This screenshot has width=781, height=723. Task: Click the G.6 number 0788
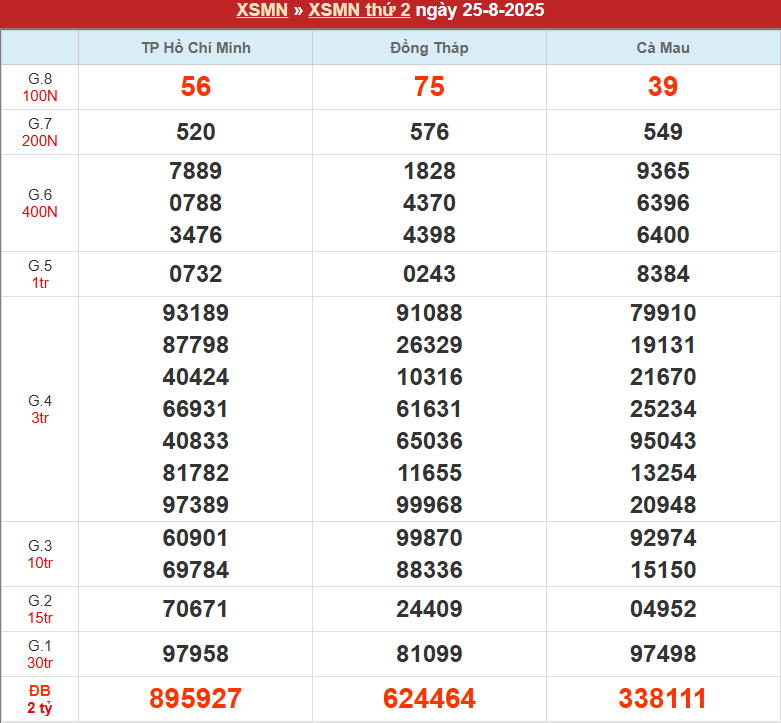click(196, 203)
